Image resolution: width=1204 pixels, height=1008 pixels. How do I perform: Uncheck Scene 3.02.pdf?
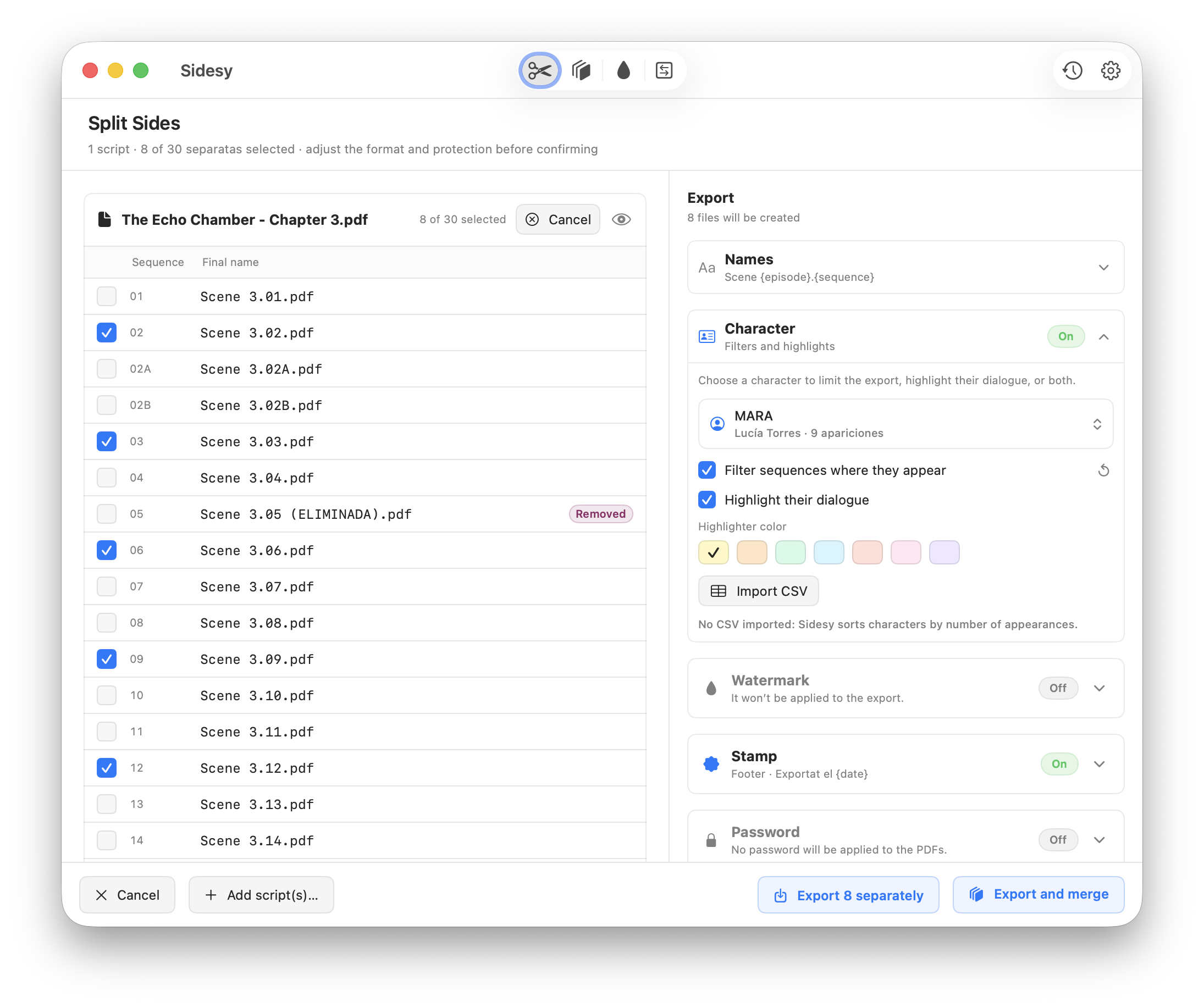107,333
